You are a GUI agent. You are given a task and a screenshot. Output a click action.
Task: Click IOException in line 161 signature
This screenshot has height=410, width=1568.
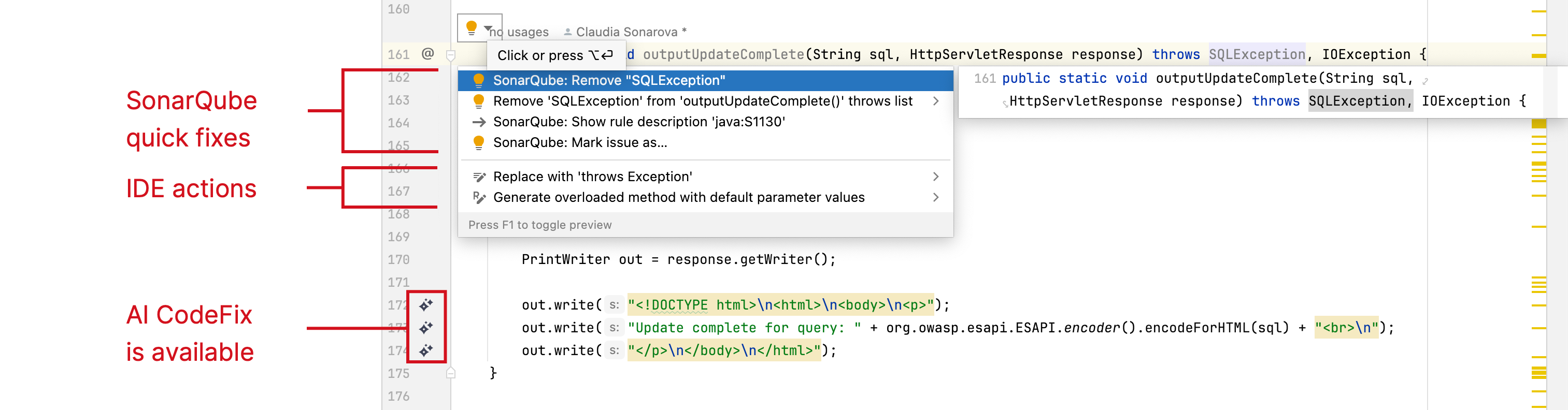(x=1366, y=54)
